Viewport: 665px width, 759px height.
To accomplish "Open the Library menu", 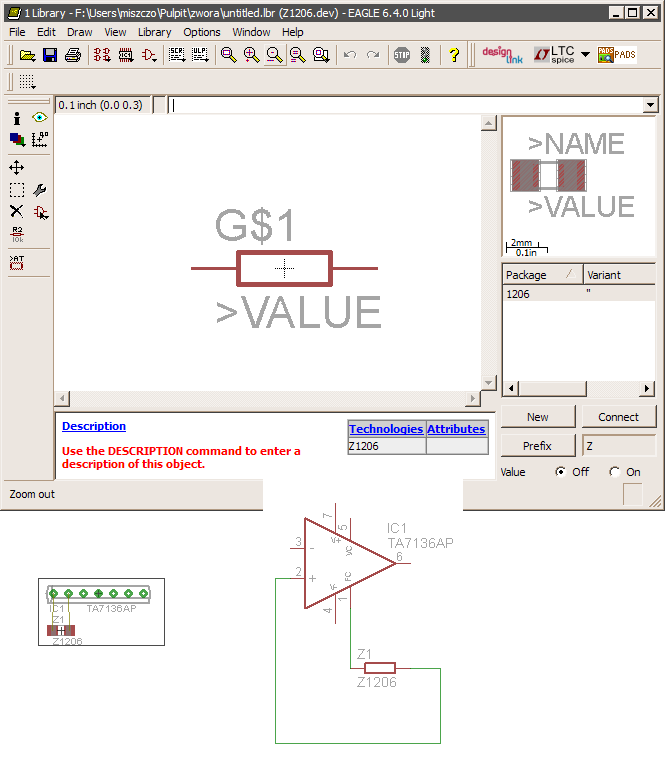I will [x=154, y=32].
